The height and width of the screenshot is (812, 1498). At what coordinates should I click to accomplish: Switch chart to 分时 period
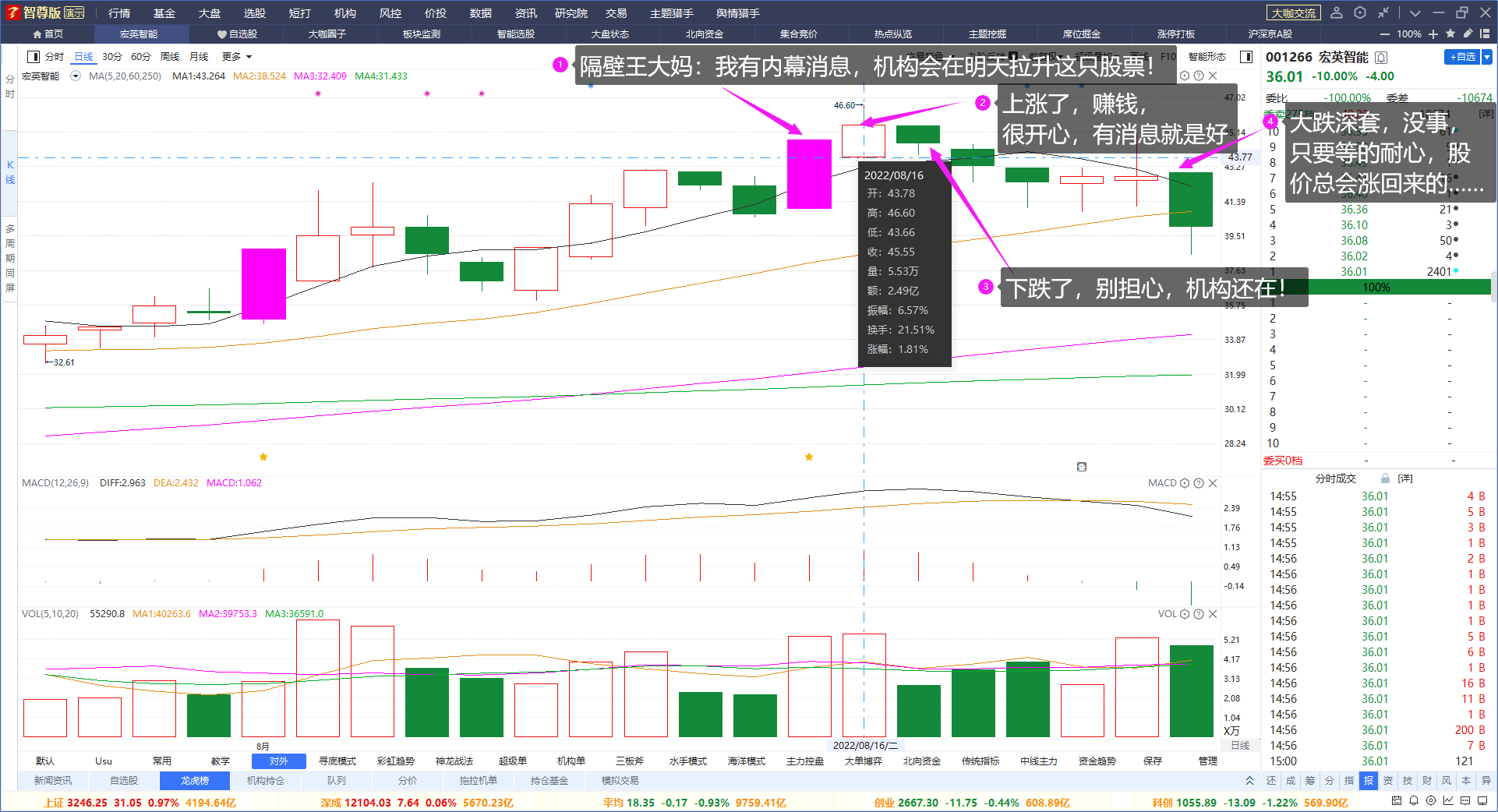[55, 57]
